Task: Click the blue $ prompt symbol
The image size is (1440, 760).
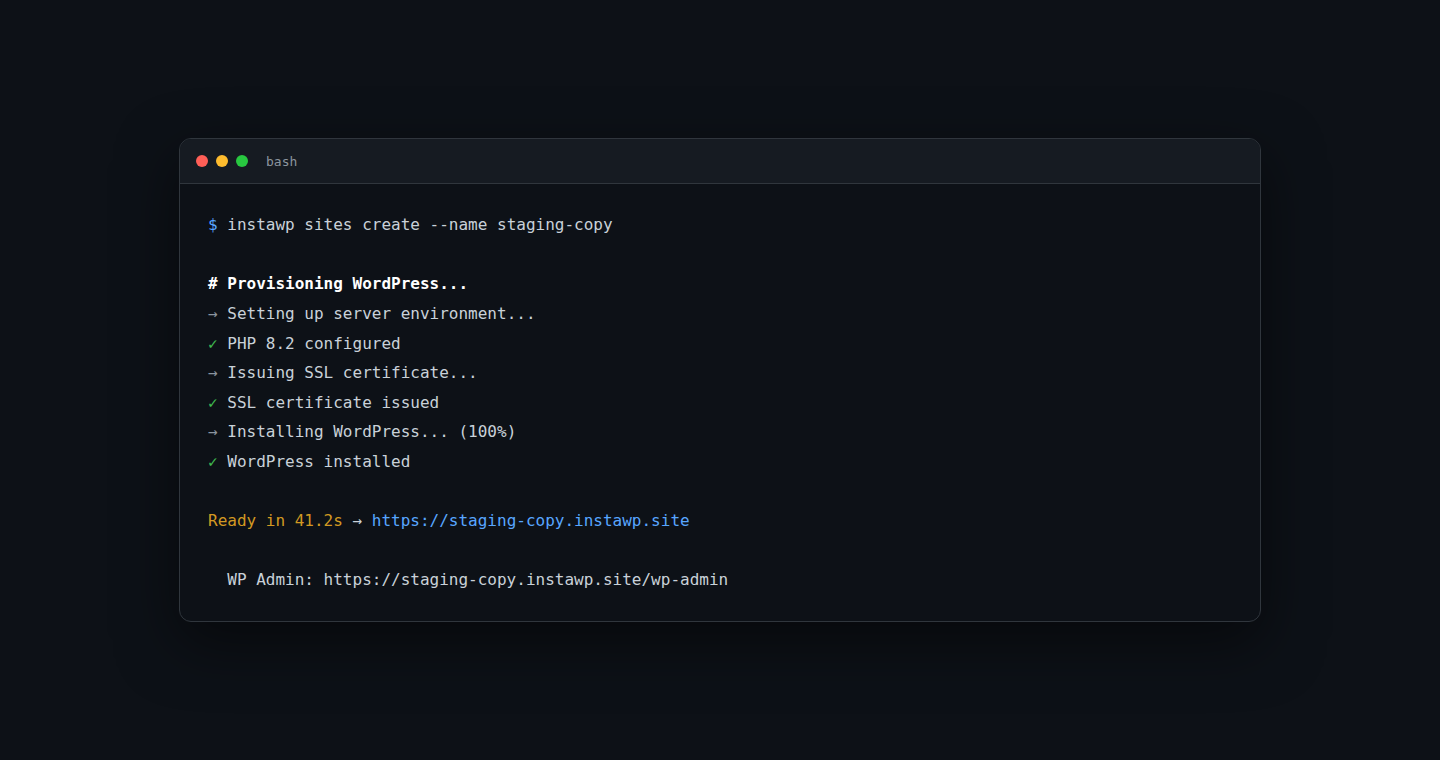Action: pyautogui.click(x=213, y=225)
